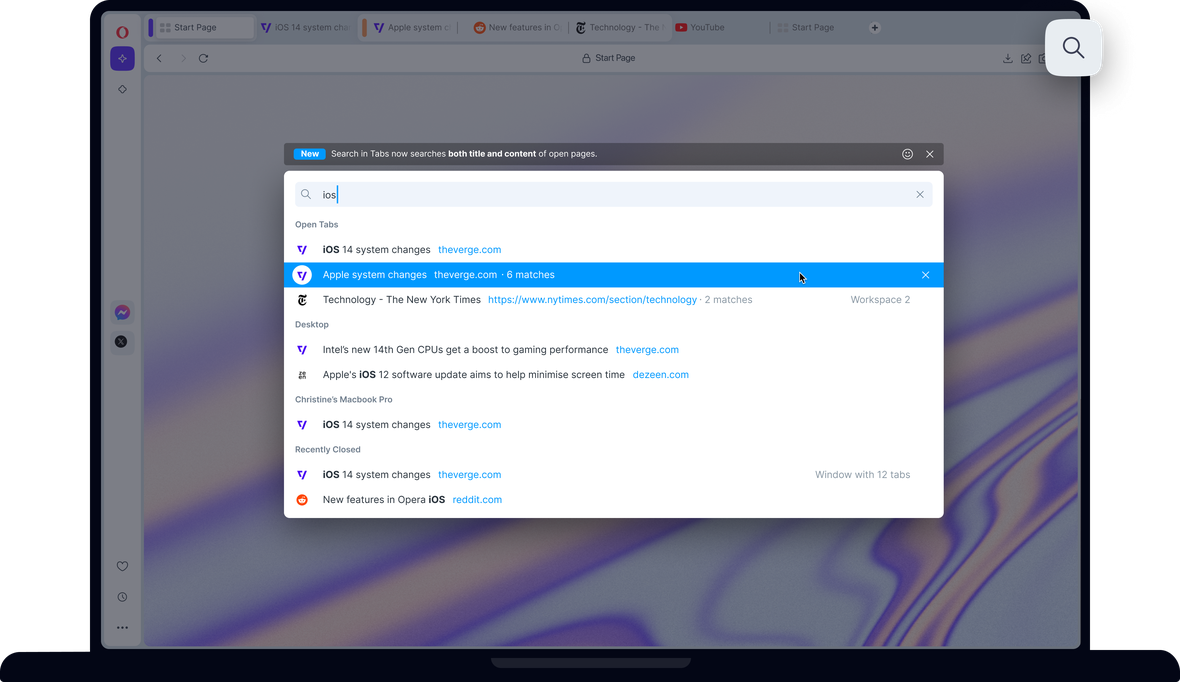The width and height of the screenshot is (1180, 682).
Task: Click the theverge.com link in Intel's row
Action: pos(647,349)
